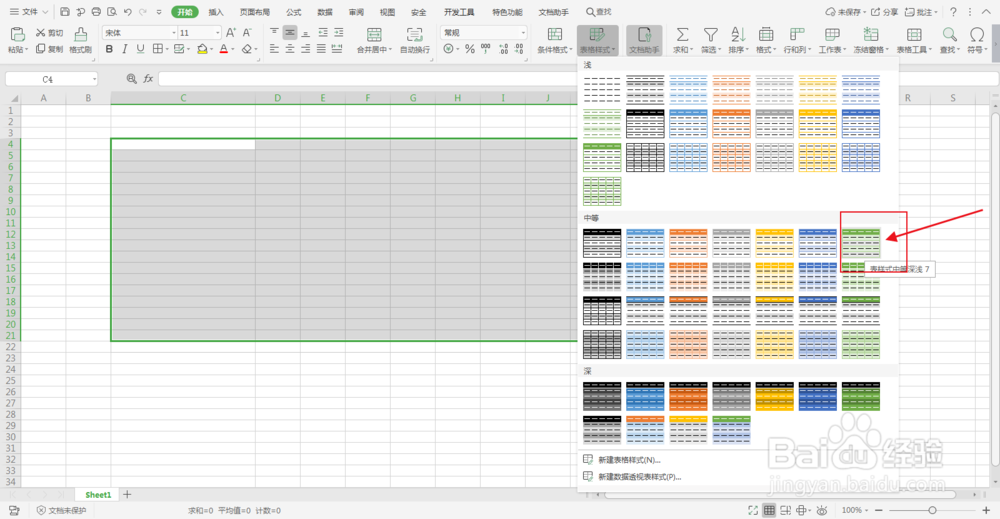This screenshot has width=1000, height=519.
Task: Toggle vertical middle alignment button
Action: click(290, 33)
